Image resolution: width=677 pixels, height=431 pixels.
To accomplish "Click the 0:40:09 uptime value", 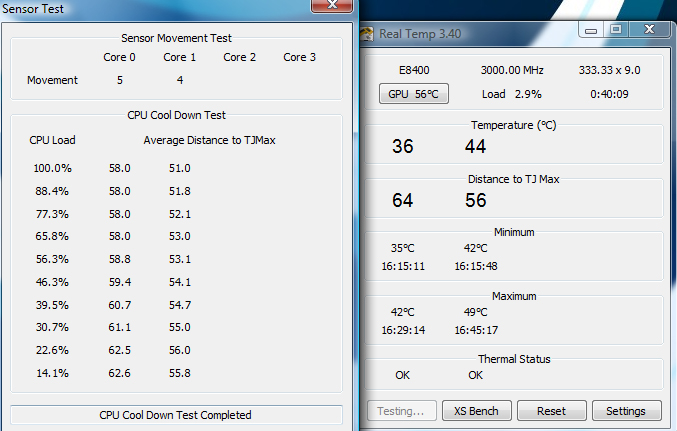I will coord(609,94).
